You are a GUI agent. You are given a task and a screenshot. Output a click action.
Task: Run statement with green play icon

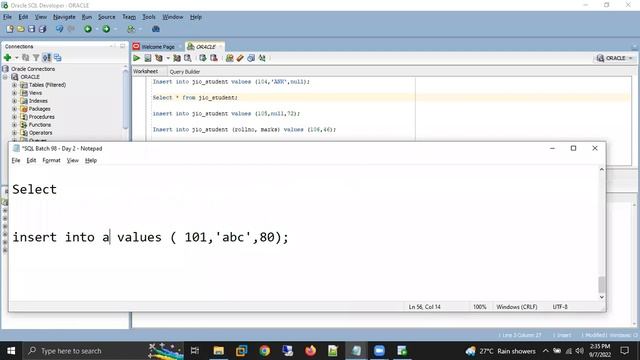pos(137,58)
